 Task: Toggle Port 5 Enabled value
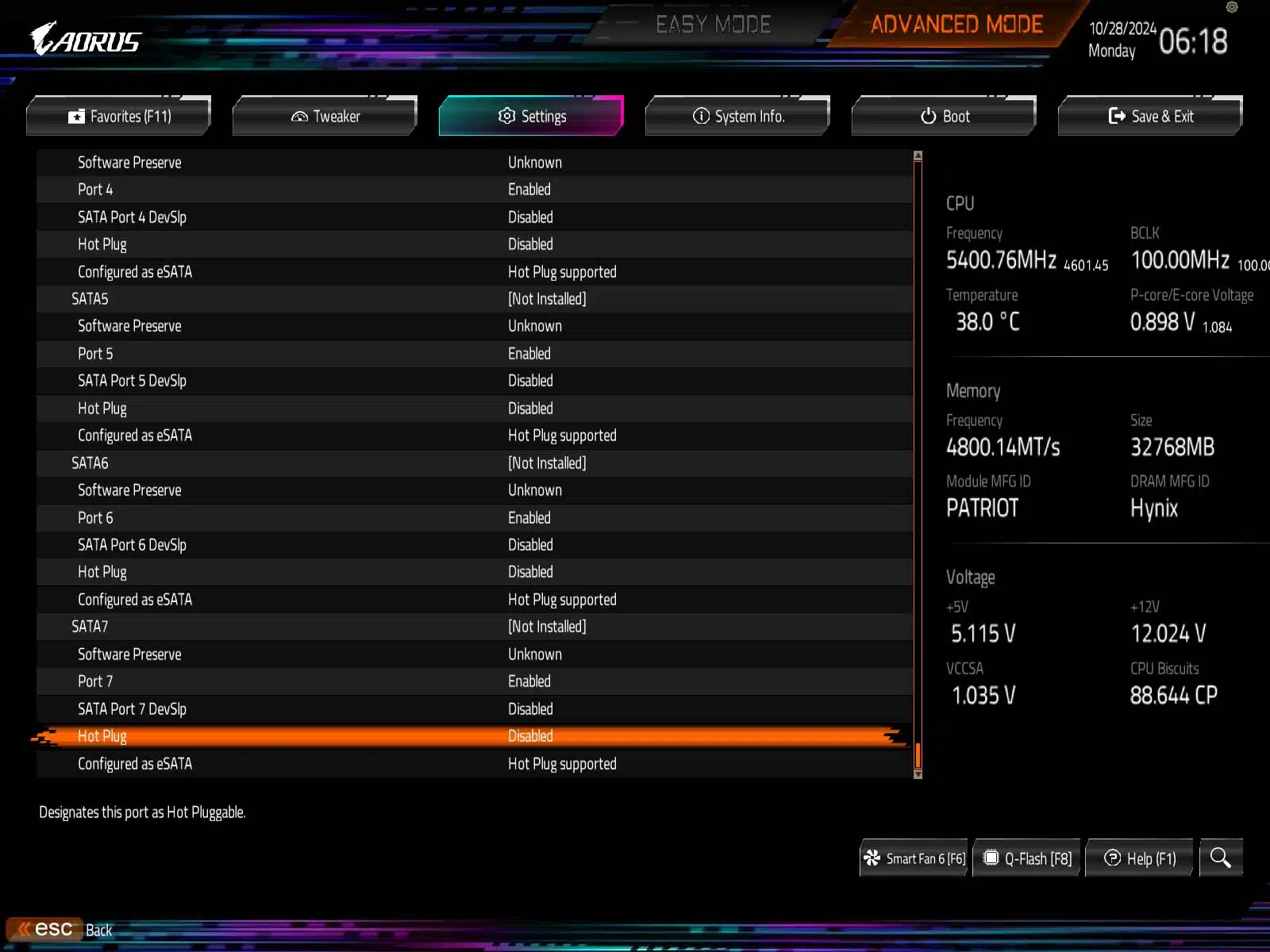(529, 354)
